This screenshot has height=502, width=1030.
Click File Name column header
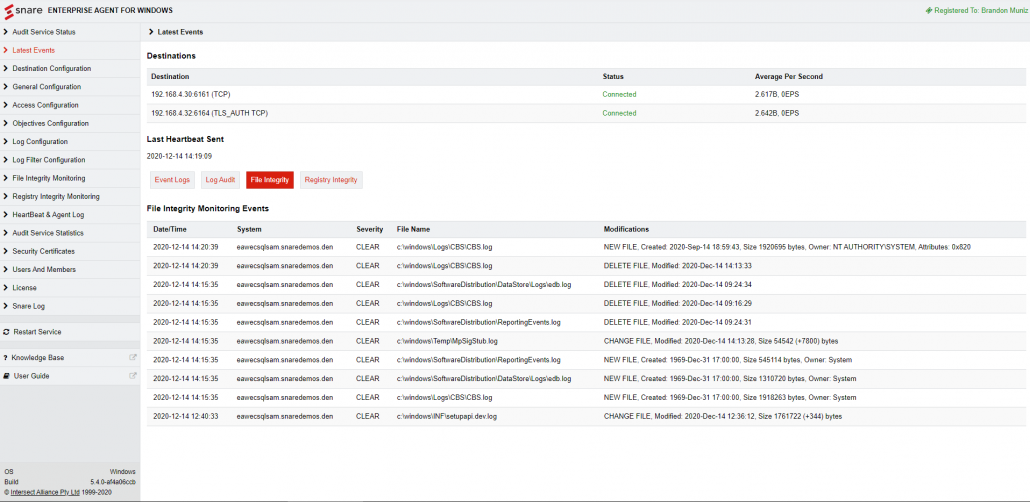(413, 229)
